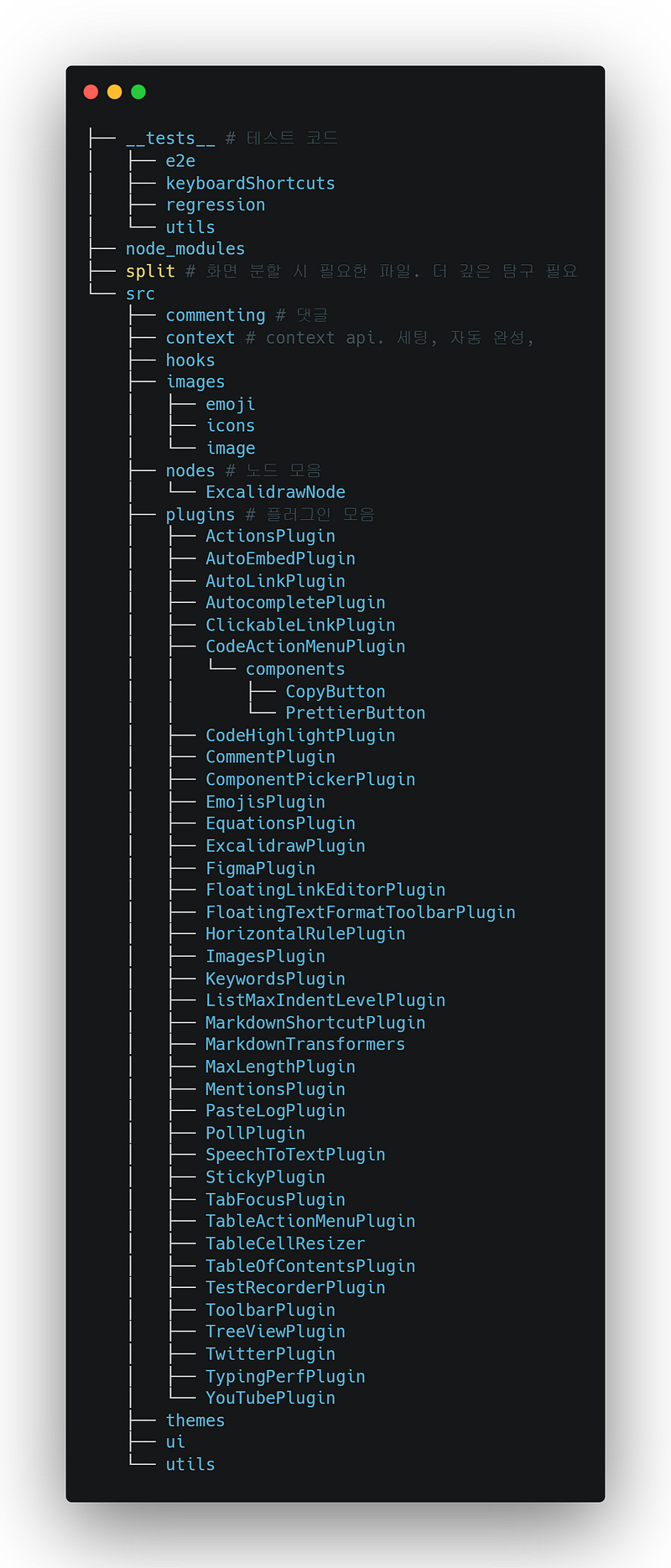Viewport: 671px width, 1568px height.
Task: Click the node_modules folder name
Action: point(185,249)
